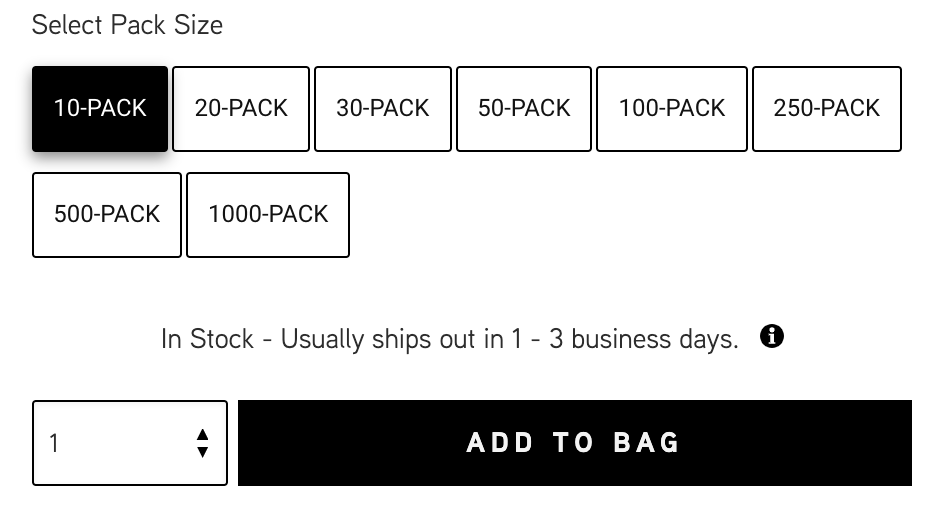This screenshot has width=942, height=506.
Task: Select the 500-PACK option
Action: (x=107, y=215)
